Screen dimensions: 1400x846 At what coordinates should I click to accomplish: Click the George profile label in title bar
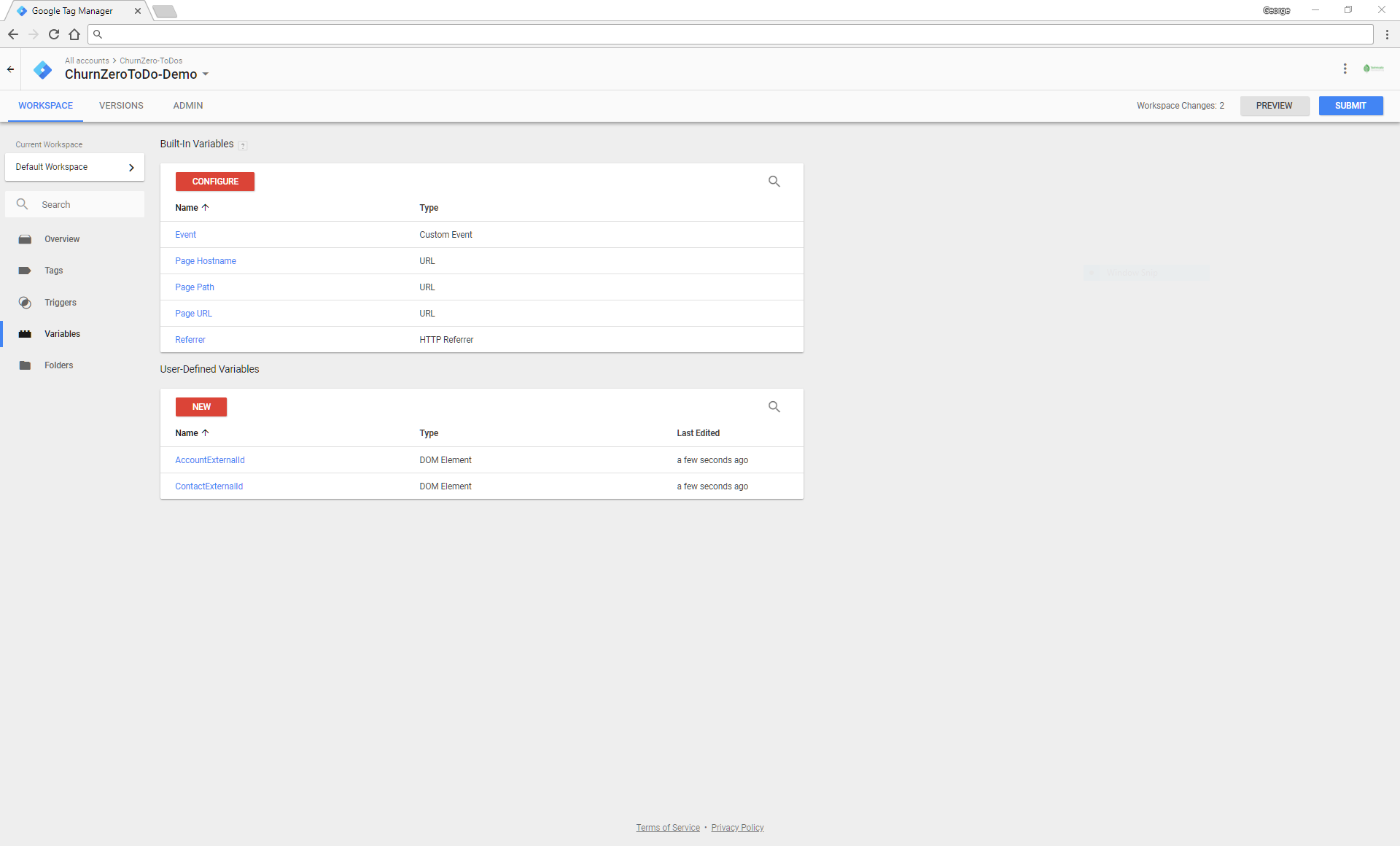1276,10
